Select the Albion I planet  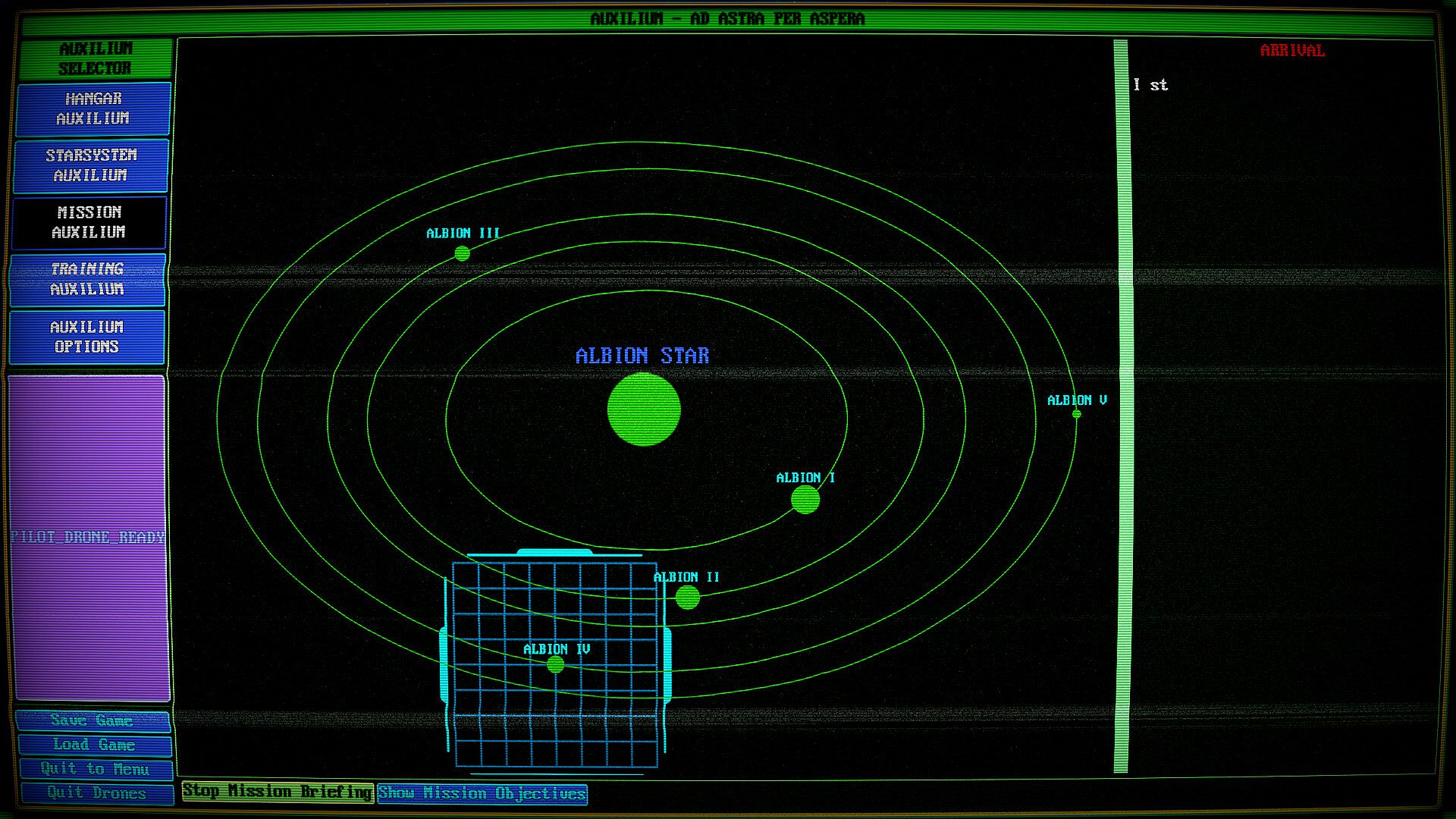point(805,500)
